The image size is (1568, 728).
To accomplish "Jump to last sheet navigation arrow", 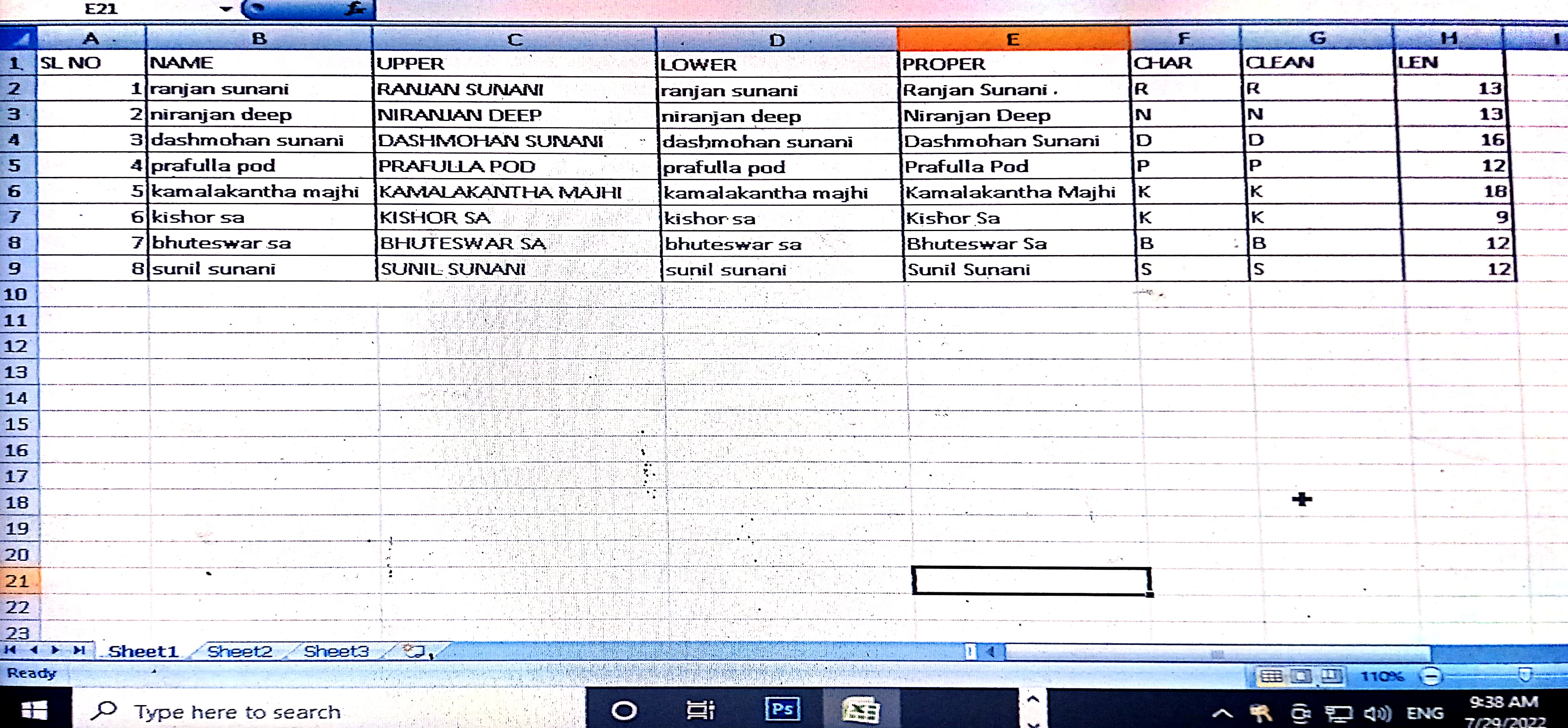I will (x=79, y=650).
